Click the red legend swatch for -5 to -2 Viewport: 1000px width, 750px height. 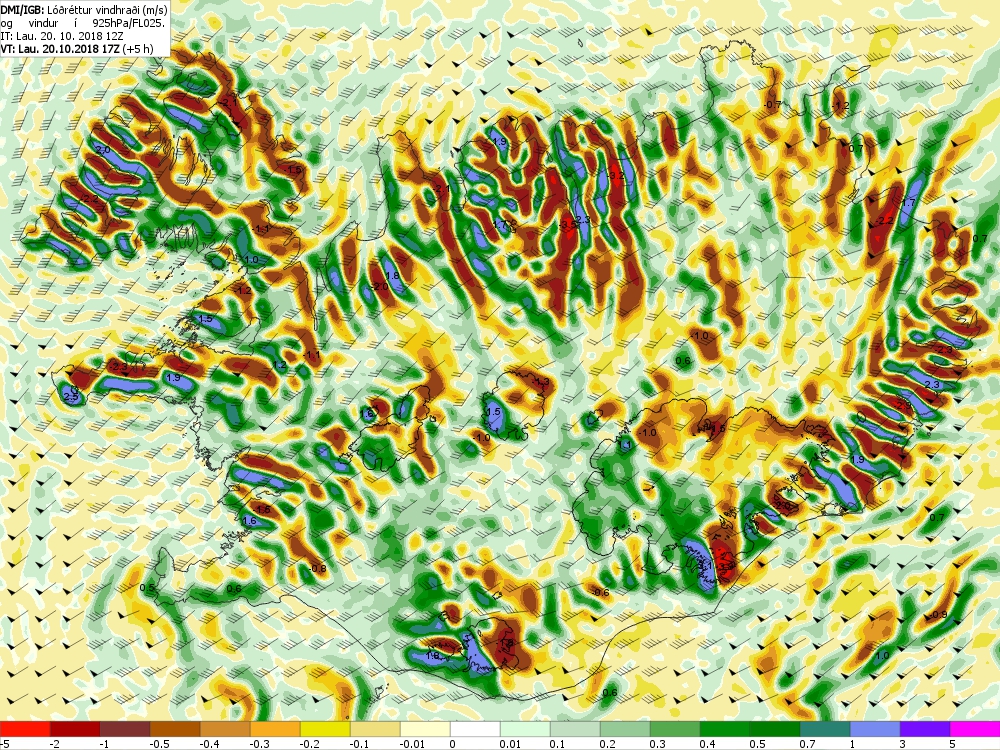pyautogui.click(x=25, y=729)
